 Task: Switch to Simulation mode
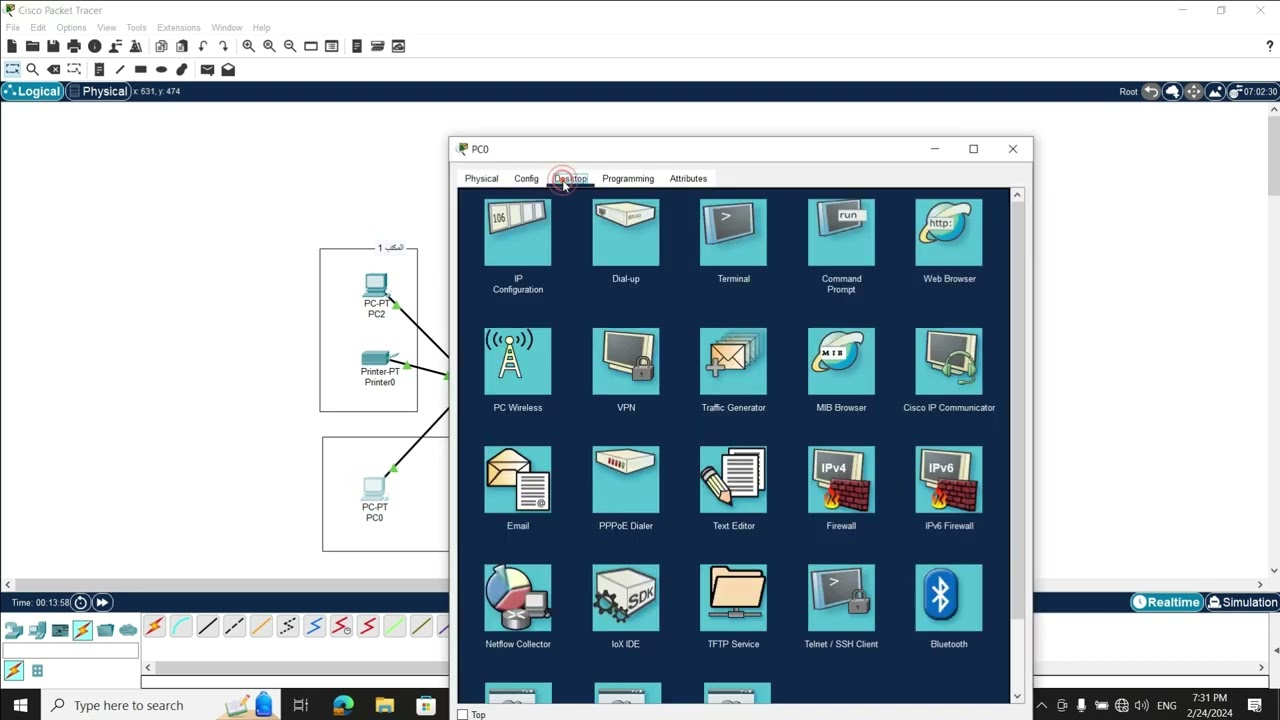coord(1242,602)
